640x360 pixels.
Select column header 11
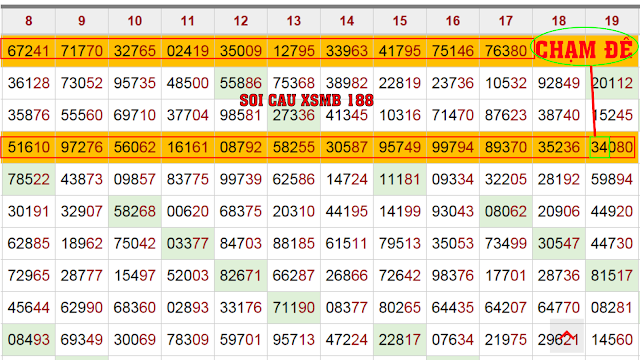tap(188, 21)
